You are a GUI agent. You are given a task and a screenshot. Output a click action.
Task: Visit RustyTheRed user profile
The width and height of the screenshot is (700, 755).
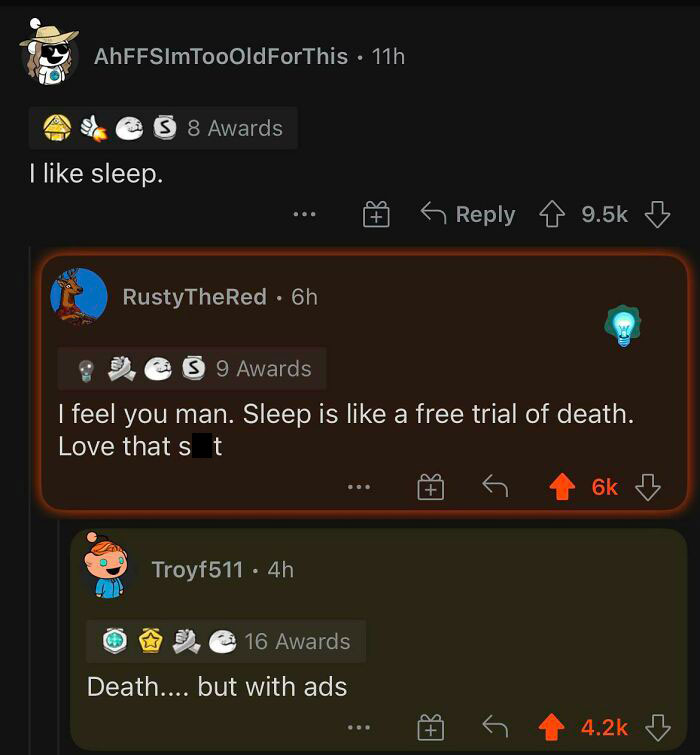pyautogui.click(x=194, y=297)
